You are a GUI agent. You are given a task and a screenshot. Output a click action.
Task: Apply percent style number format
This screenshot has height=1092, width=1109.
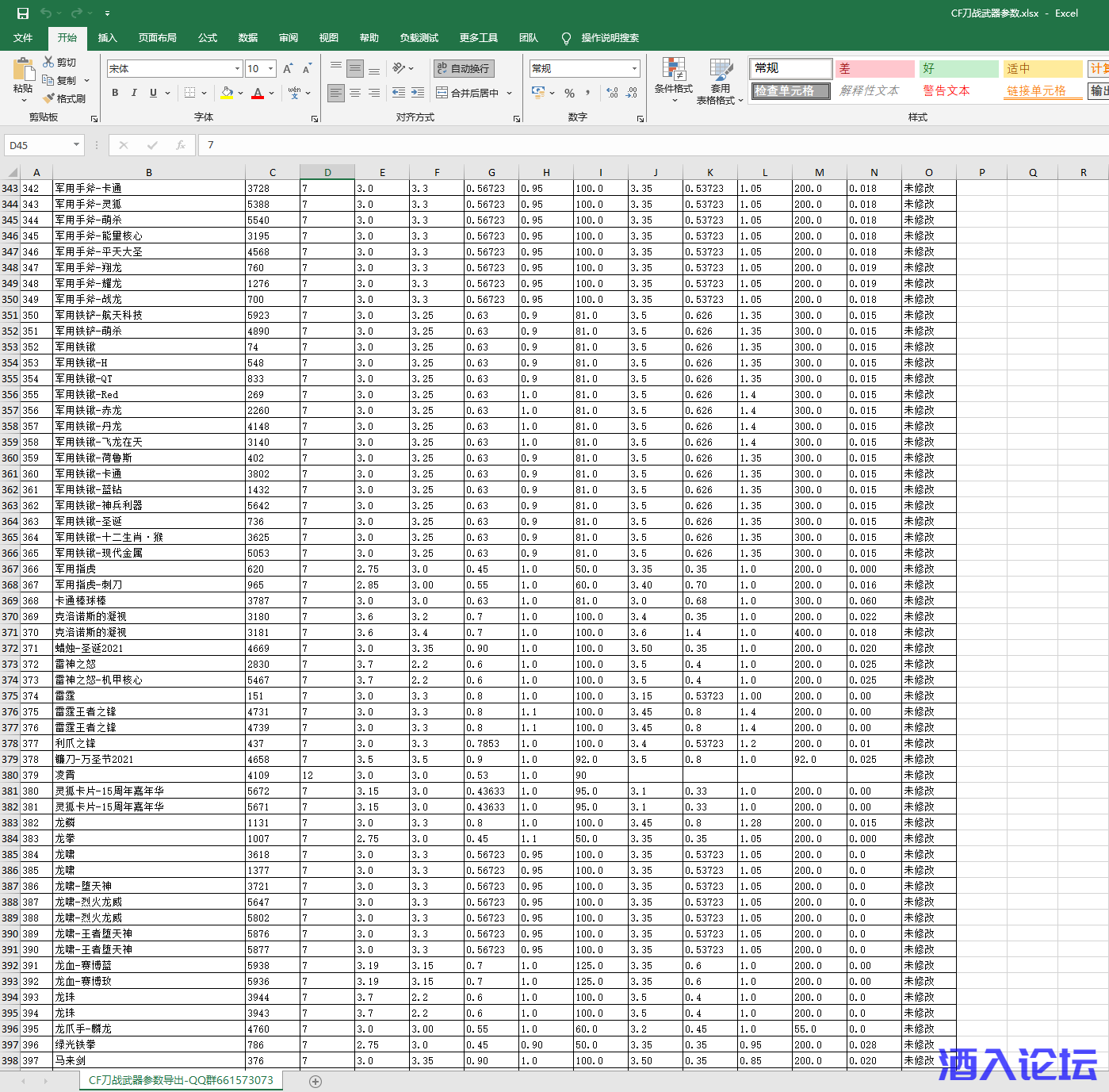point(569,94)
